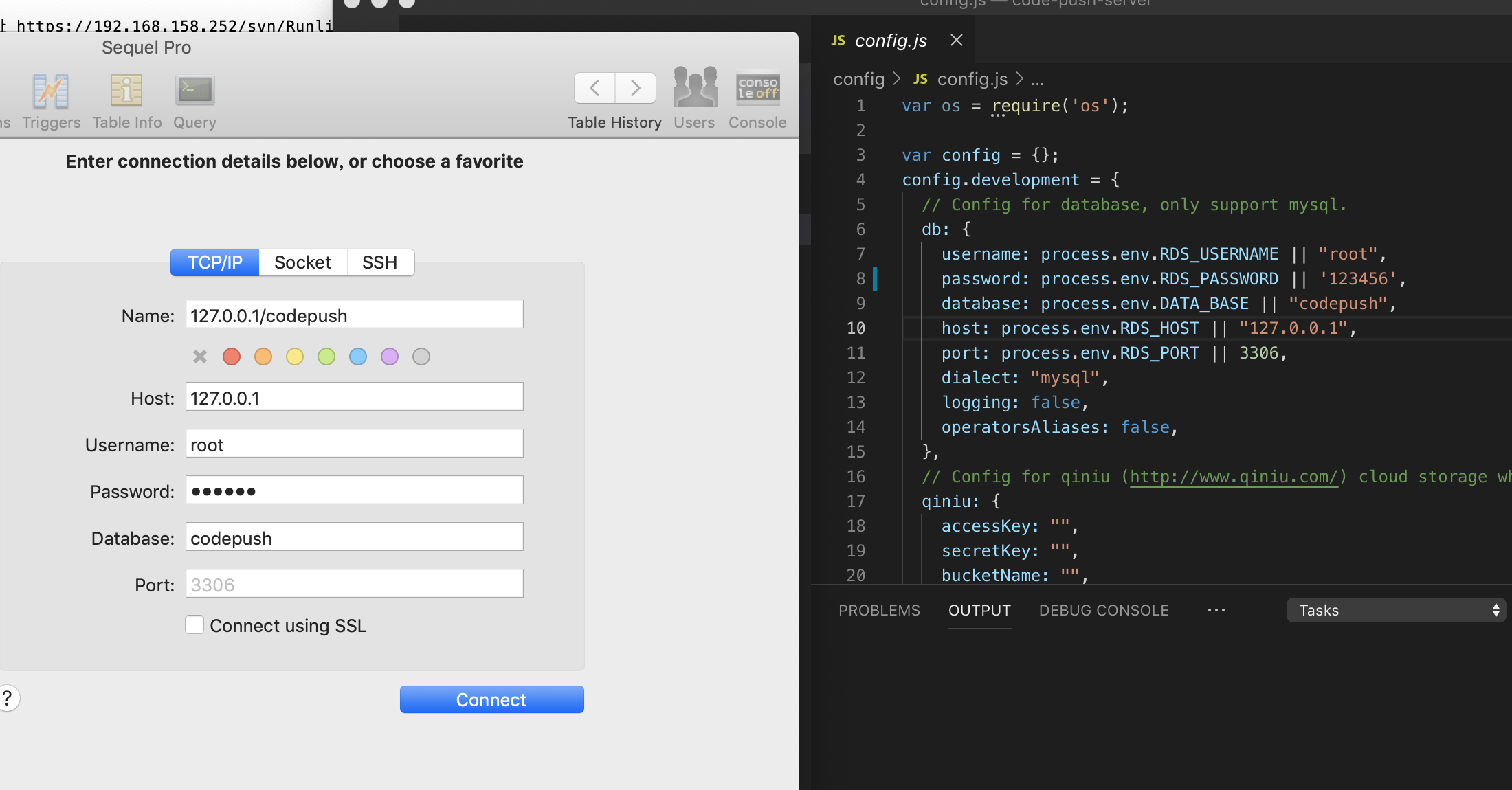The height and width of the screenshot is (790, 1512).
Task: Go back in Table History
Action: click(x=594, y=88)
